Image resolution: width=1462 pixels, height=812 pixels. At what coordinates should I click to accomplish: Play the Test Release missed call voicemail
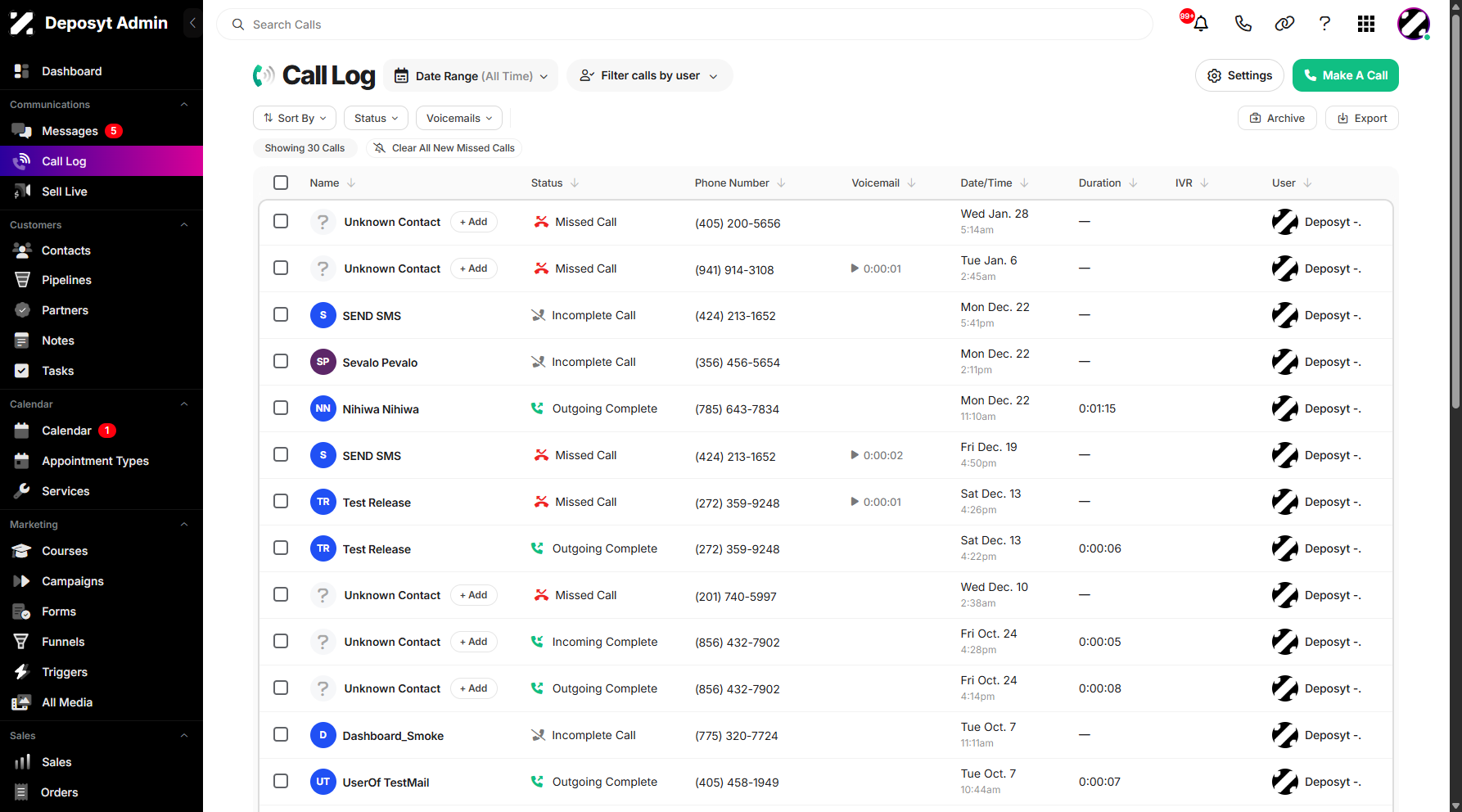point(855,502)
